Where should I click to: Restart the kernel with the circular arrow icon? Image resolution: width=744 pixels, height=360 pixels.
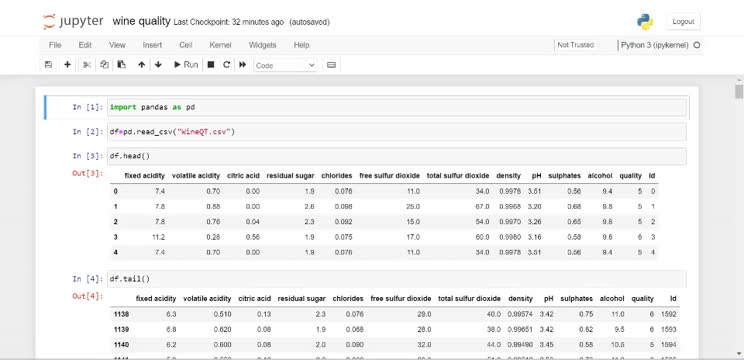pos(226,65)
